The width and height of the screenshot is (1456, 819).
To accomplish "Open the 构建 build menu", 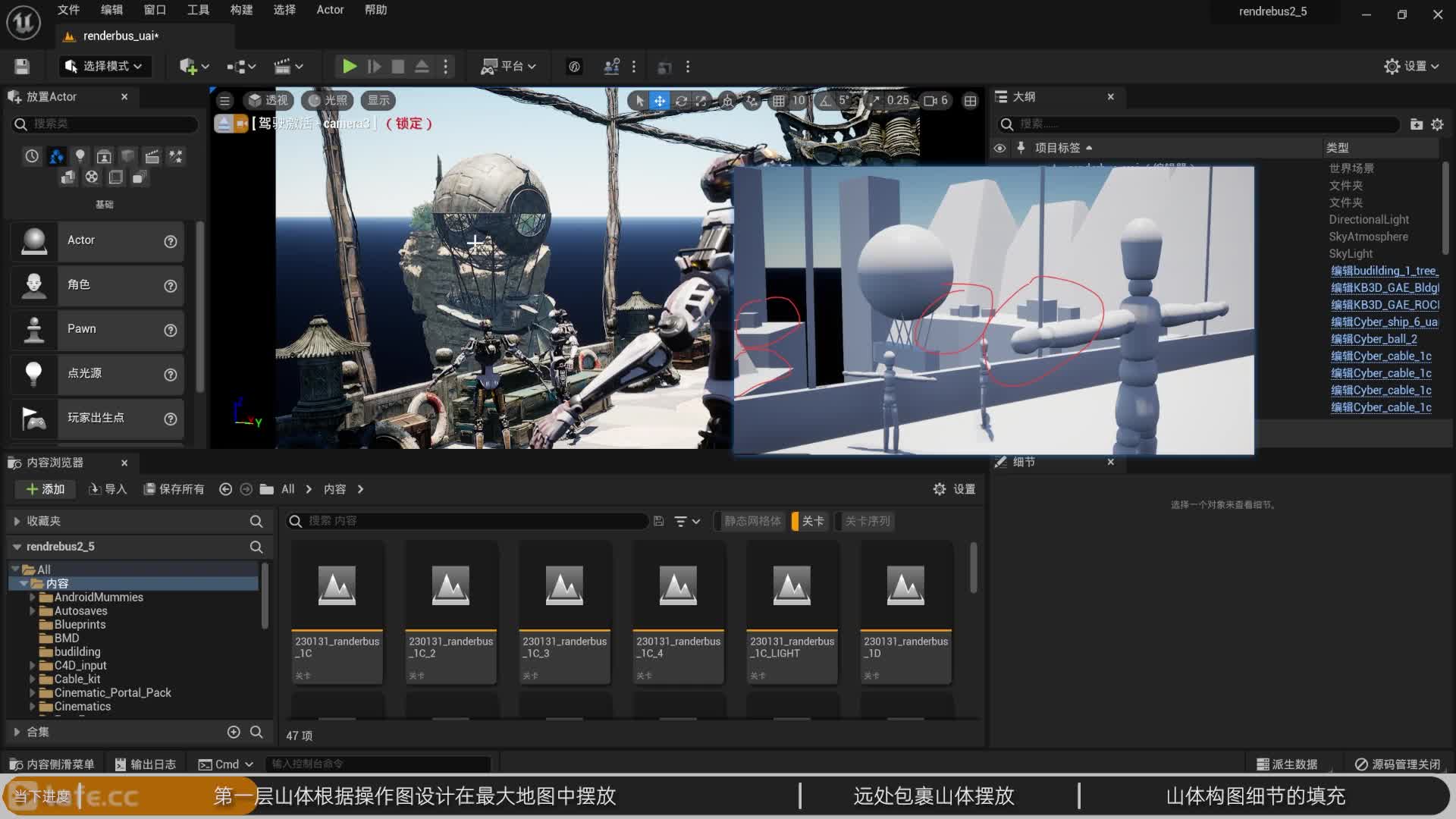I will pos(241,10).
